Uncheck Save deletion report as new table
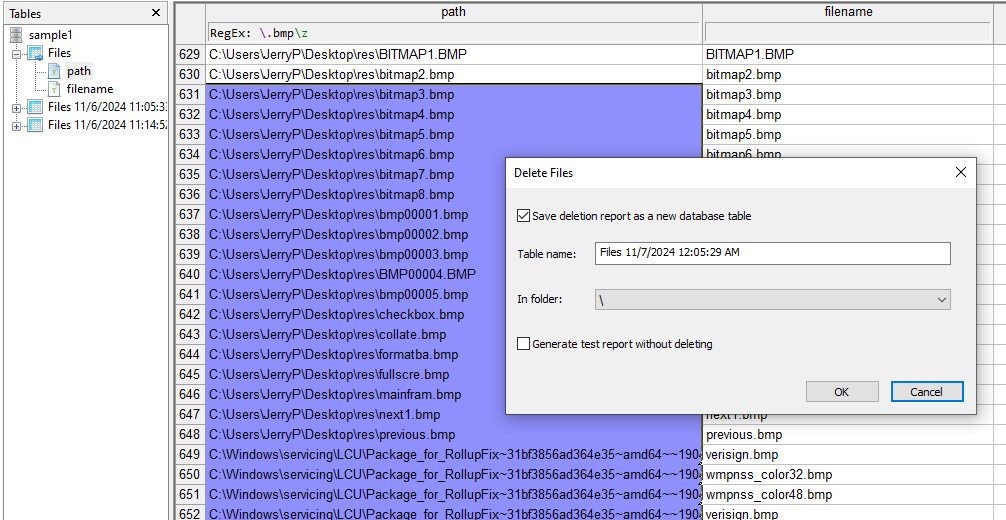This screenshot has height=520, width=1006. point(524,216)
